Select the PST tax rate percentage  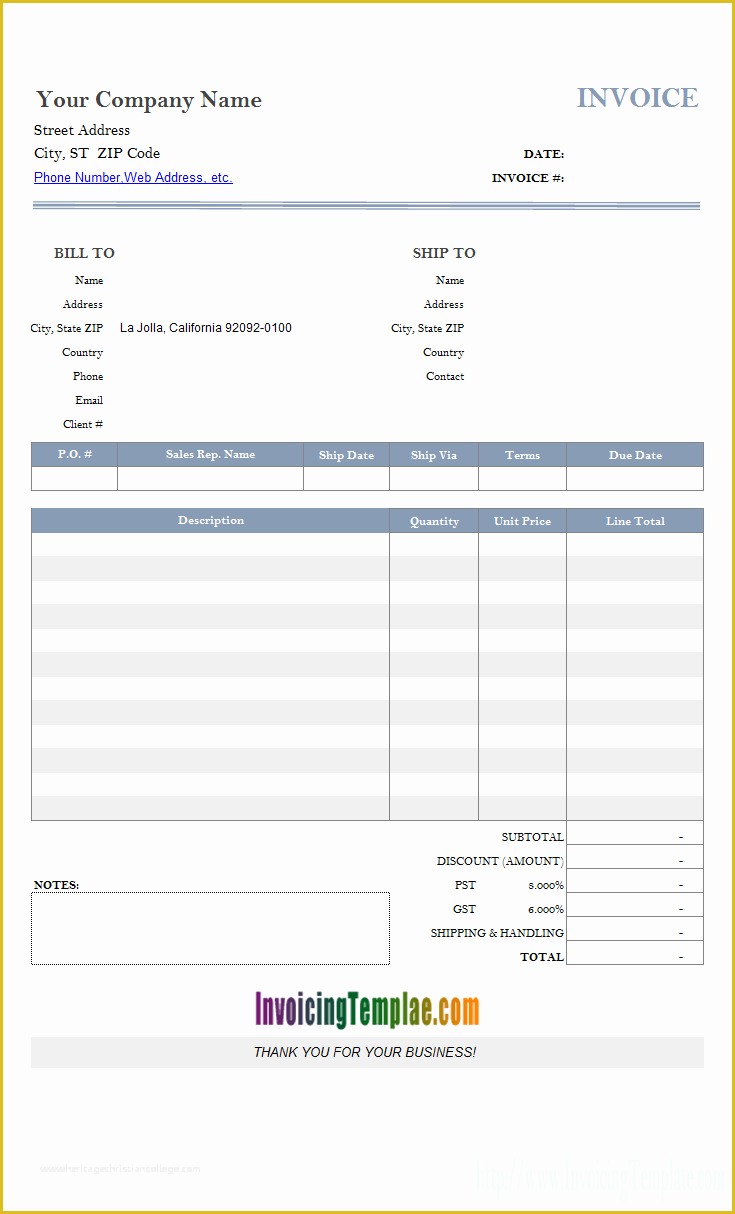[546, 886]
